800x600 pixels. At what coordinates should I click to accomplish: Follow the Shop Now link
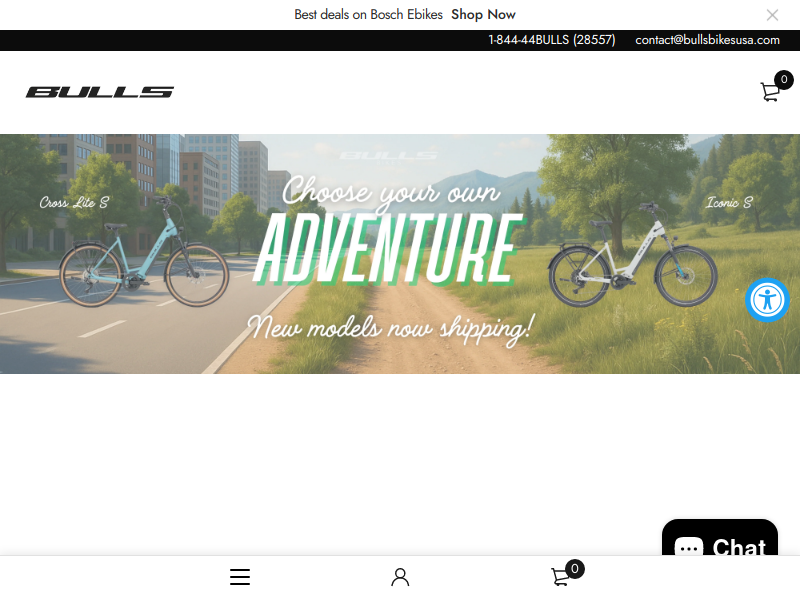pyautogui.click(x=483, y=15)
